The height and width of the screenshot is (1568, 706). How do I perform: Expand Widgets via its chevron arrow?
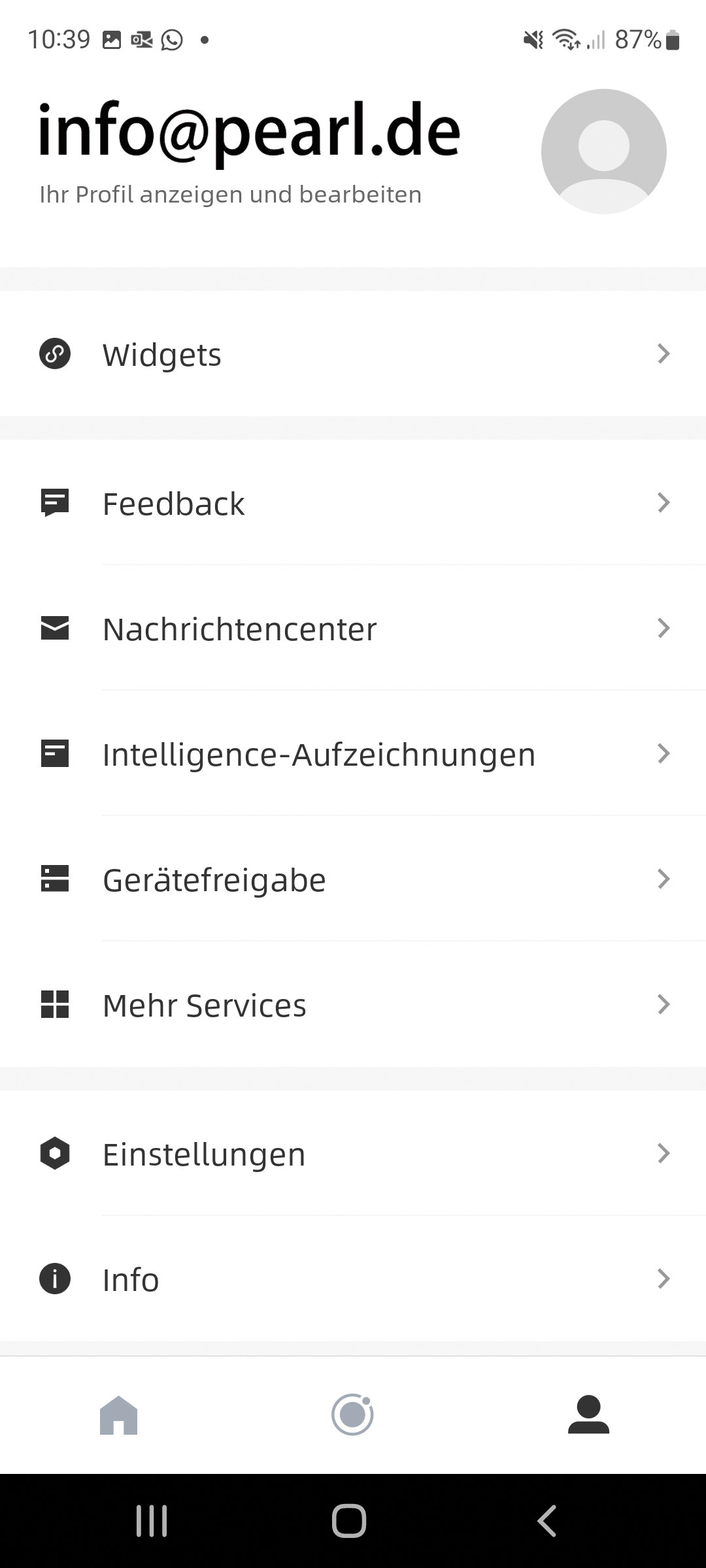664,354
